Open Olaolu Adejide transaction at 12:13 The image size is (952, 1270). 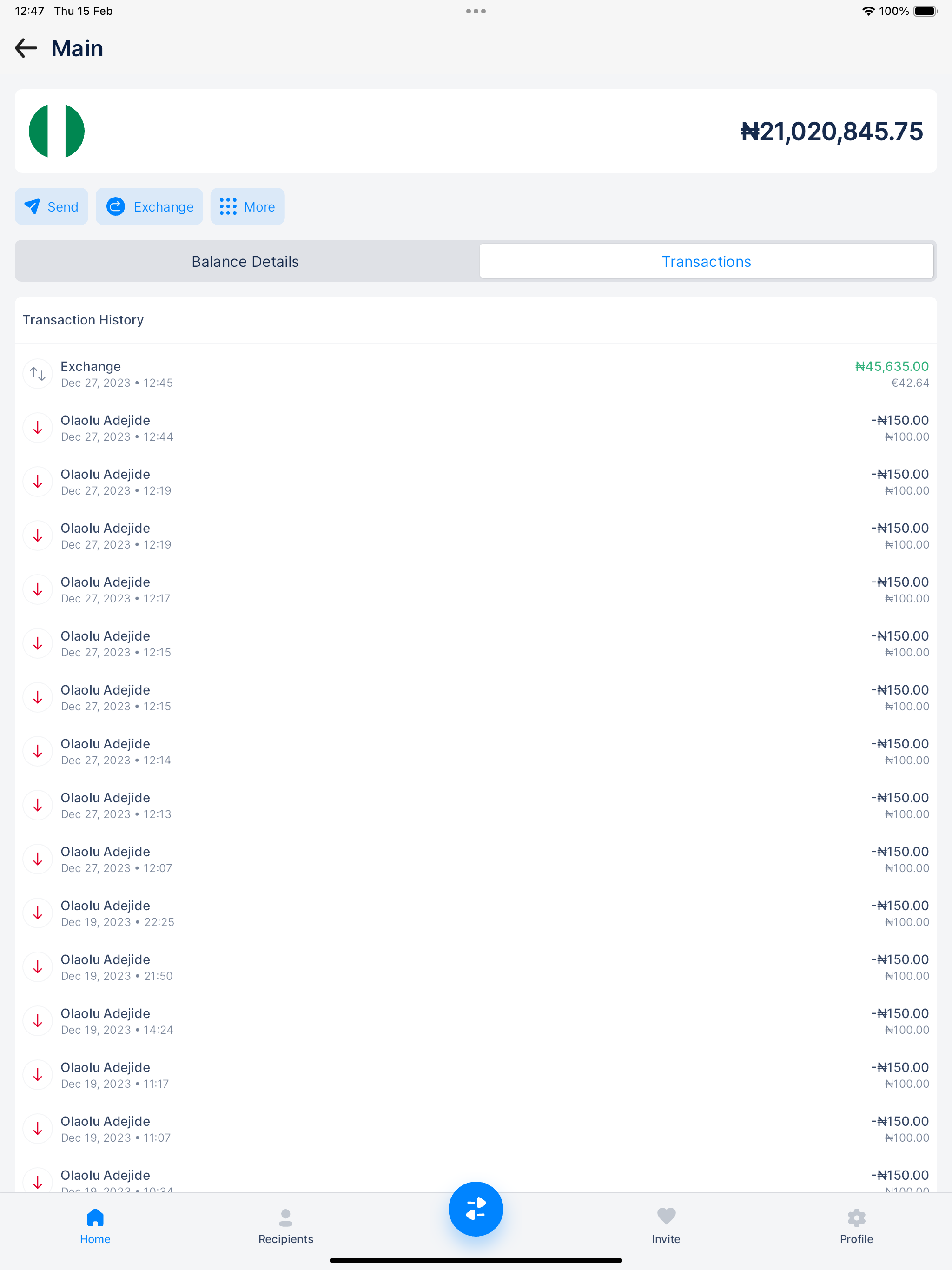tap(476, 806)
